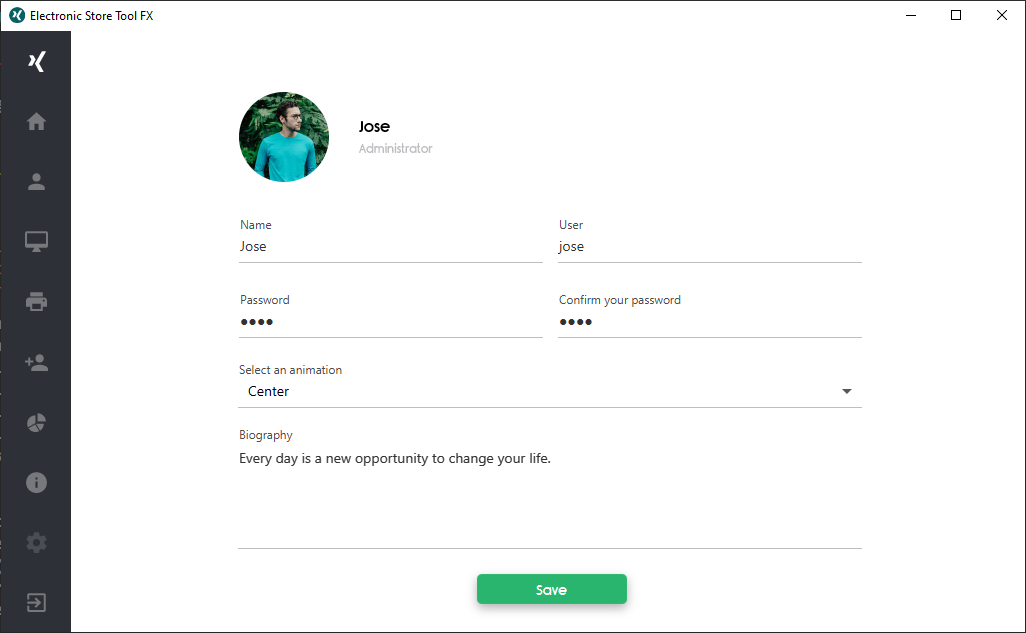Viewport: 1026px width, 633px height.
Task: Click inside the Biography text area
Action: (x=550, y=496)
